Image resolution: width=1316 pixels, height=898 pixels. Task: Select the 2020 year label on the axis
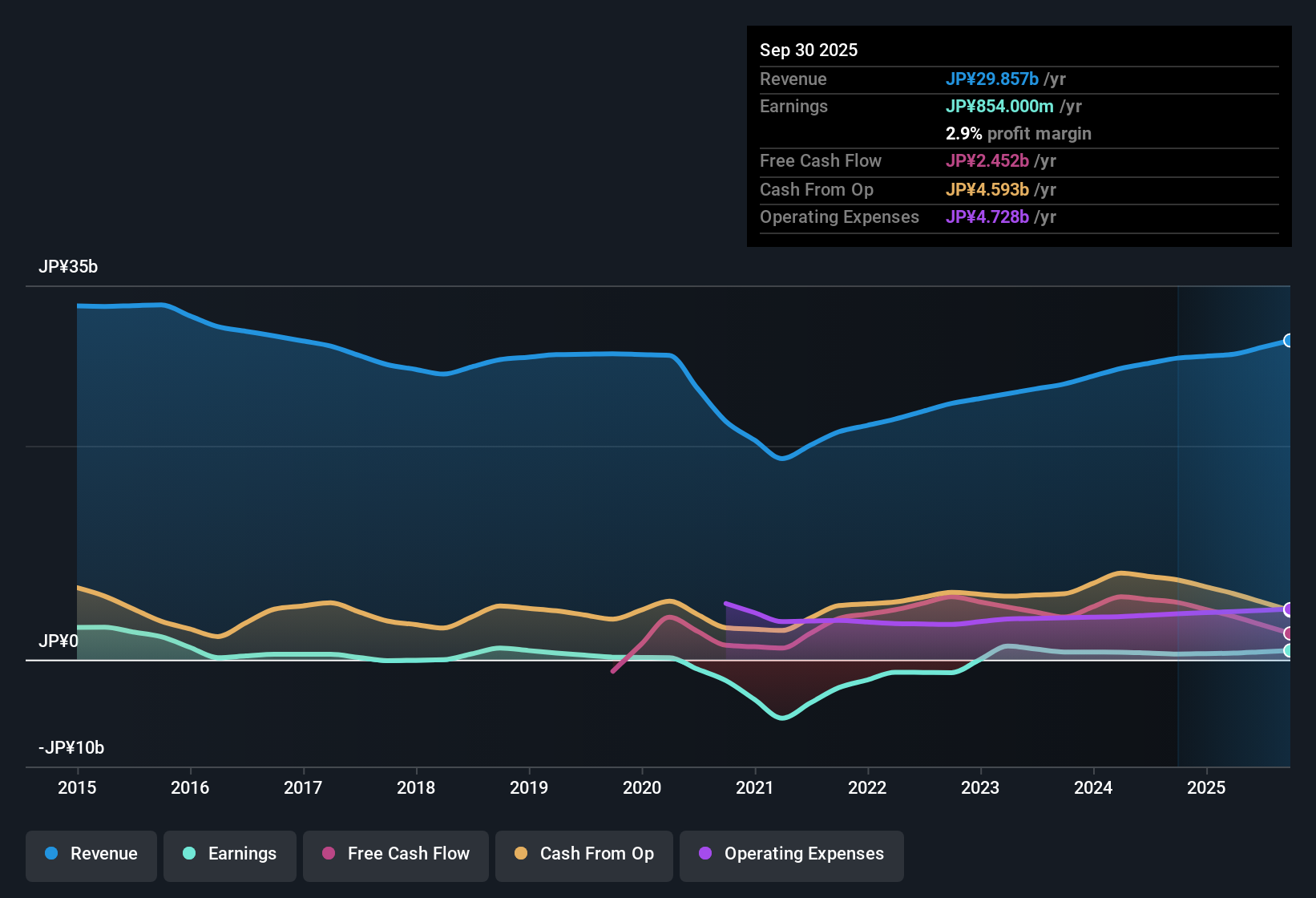click(x=642, y=788)
